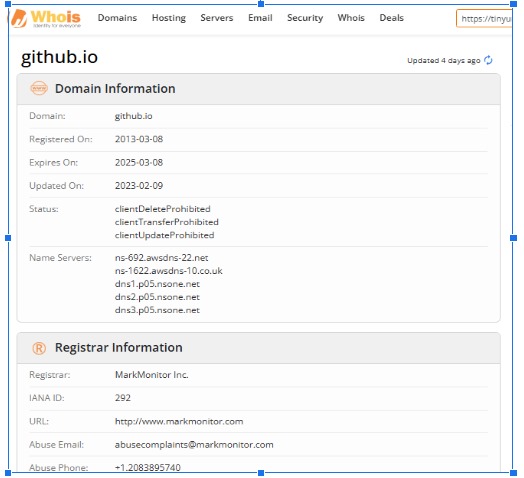Select the registered date 2013-03-08
This screenshot has height=478, width=524.
pyautogui.click(x=139, y=139)
